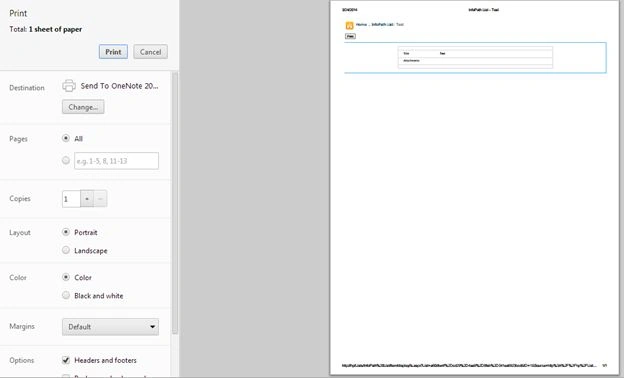This screenshot has height=378, width=624.
Task: Click the 'Layout' label
Action: pyautogui.click(x=20, y=232)
